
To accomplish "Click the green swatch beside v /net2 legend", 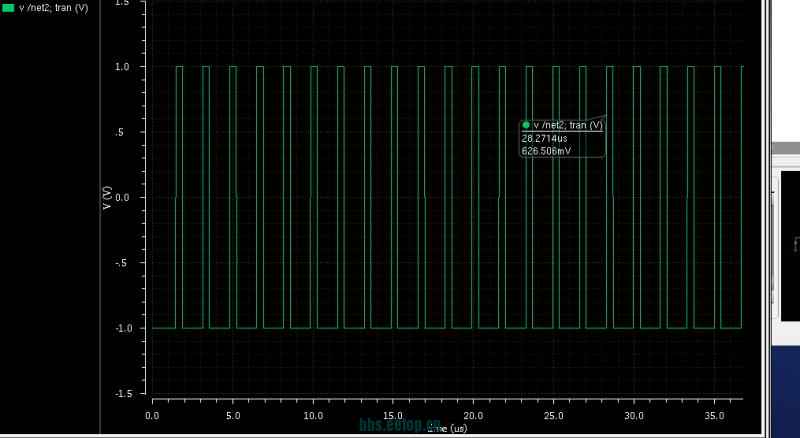I will pos(8,8).
